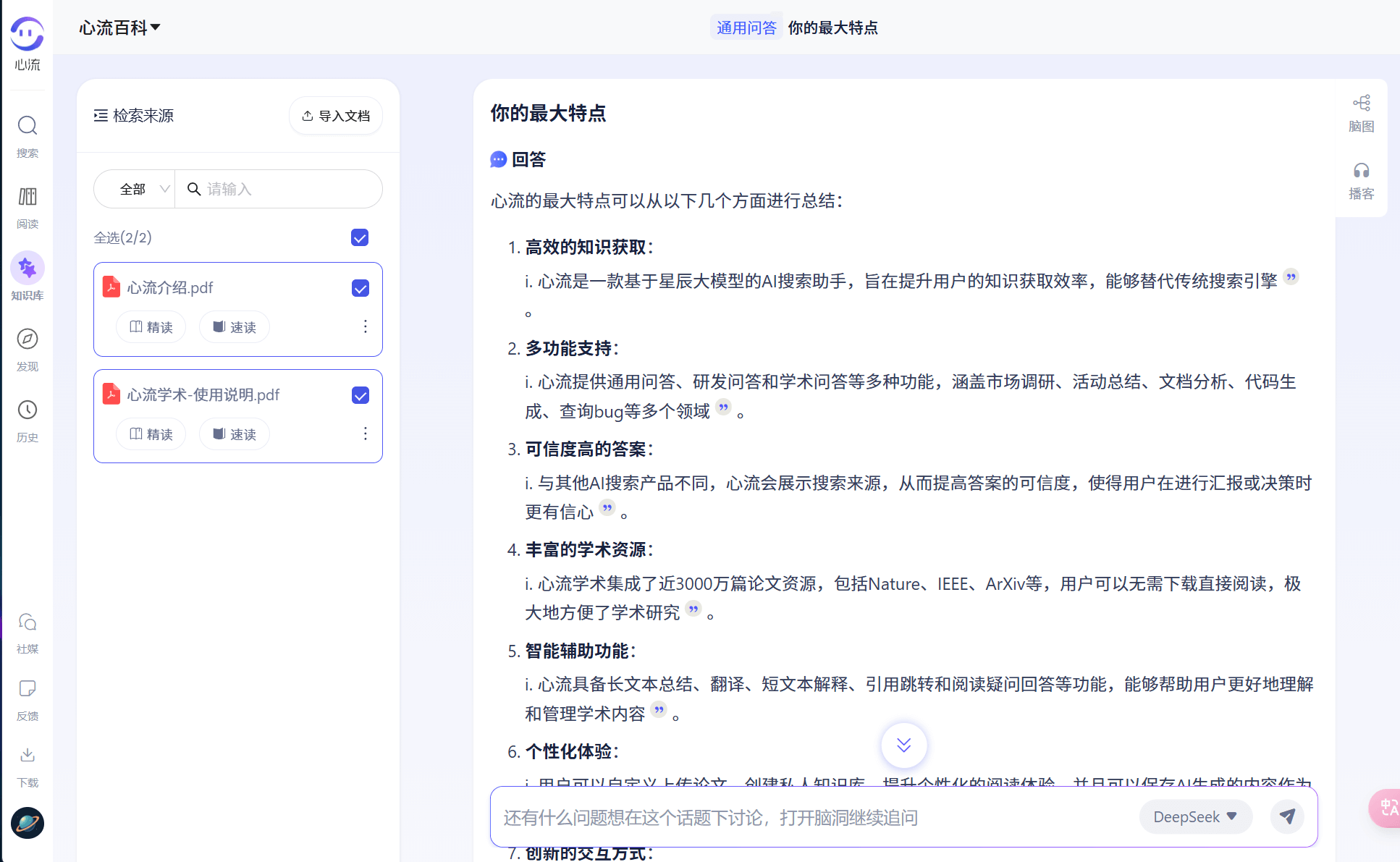
Task: Click the send message paper plane icon
Action: (1287, 816)
